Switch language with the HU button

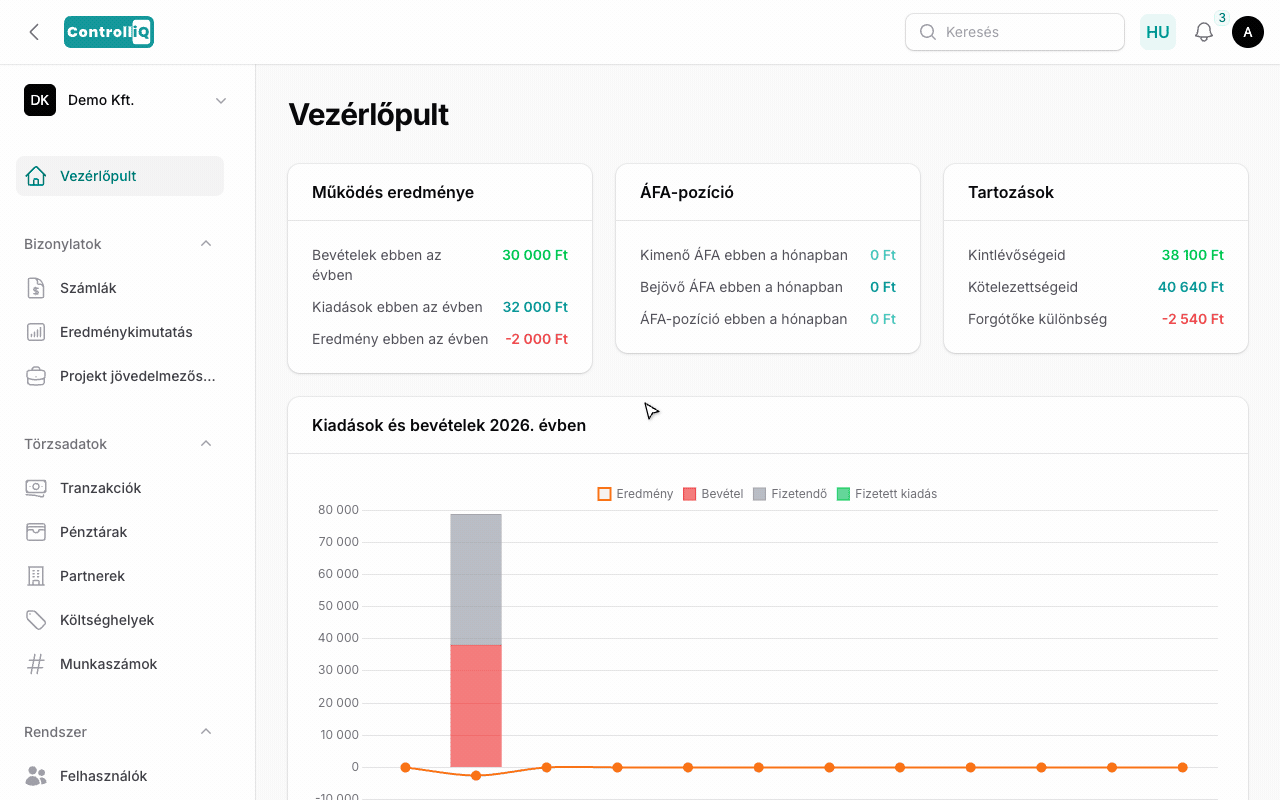[1158, 32]
